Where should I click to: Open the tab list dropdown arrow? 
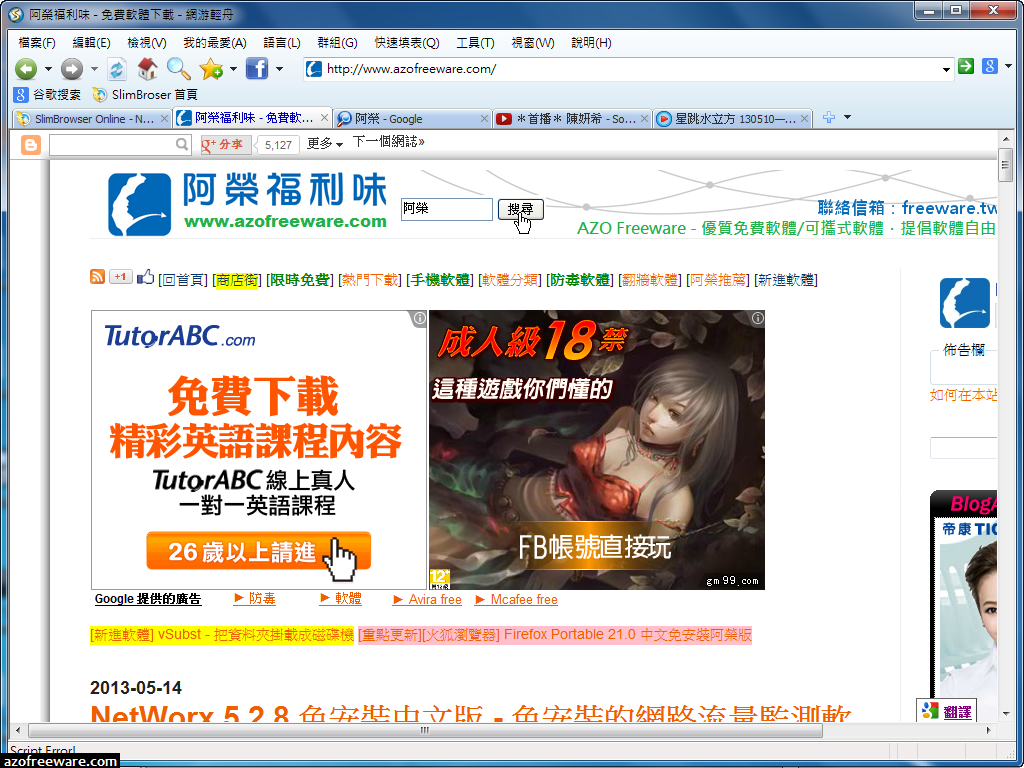[x=848, y=118]
